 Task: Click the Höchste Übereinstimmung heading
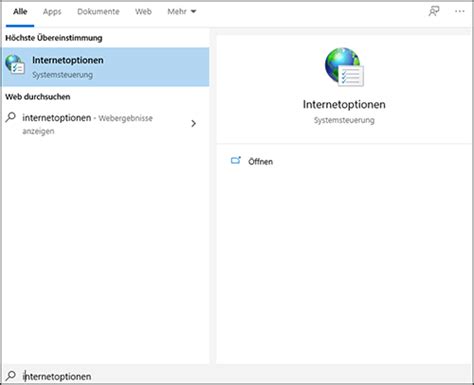point(54,38)
